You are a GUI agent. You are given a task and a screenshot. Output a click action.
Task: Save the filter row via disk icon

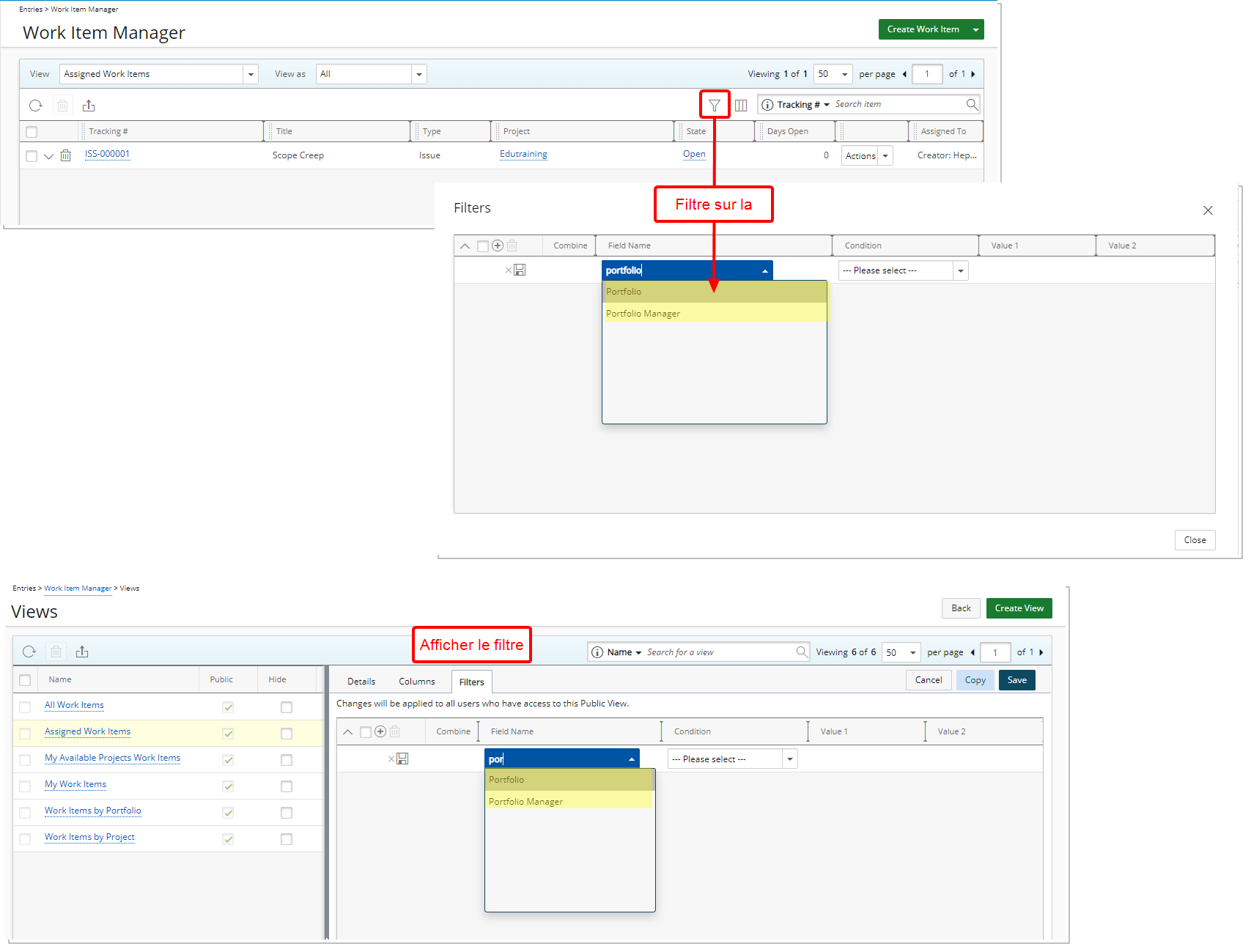(x=520, y=270)
